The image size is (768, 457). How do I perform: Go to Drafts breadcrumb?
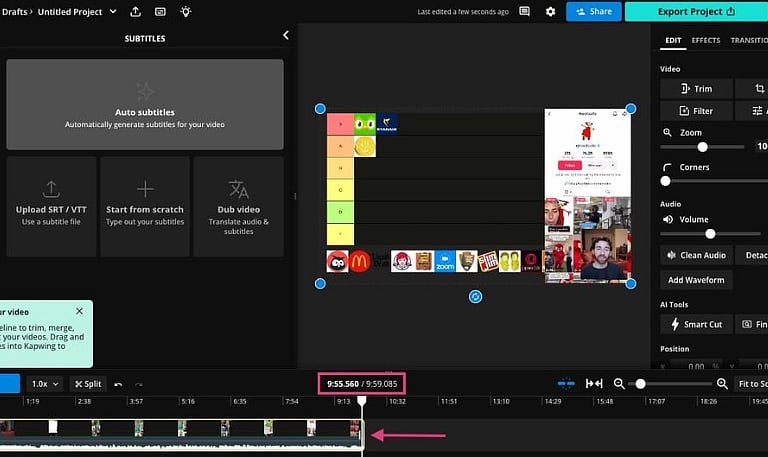click(14, 12)
